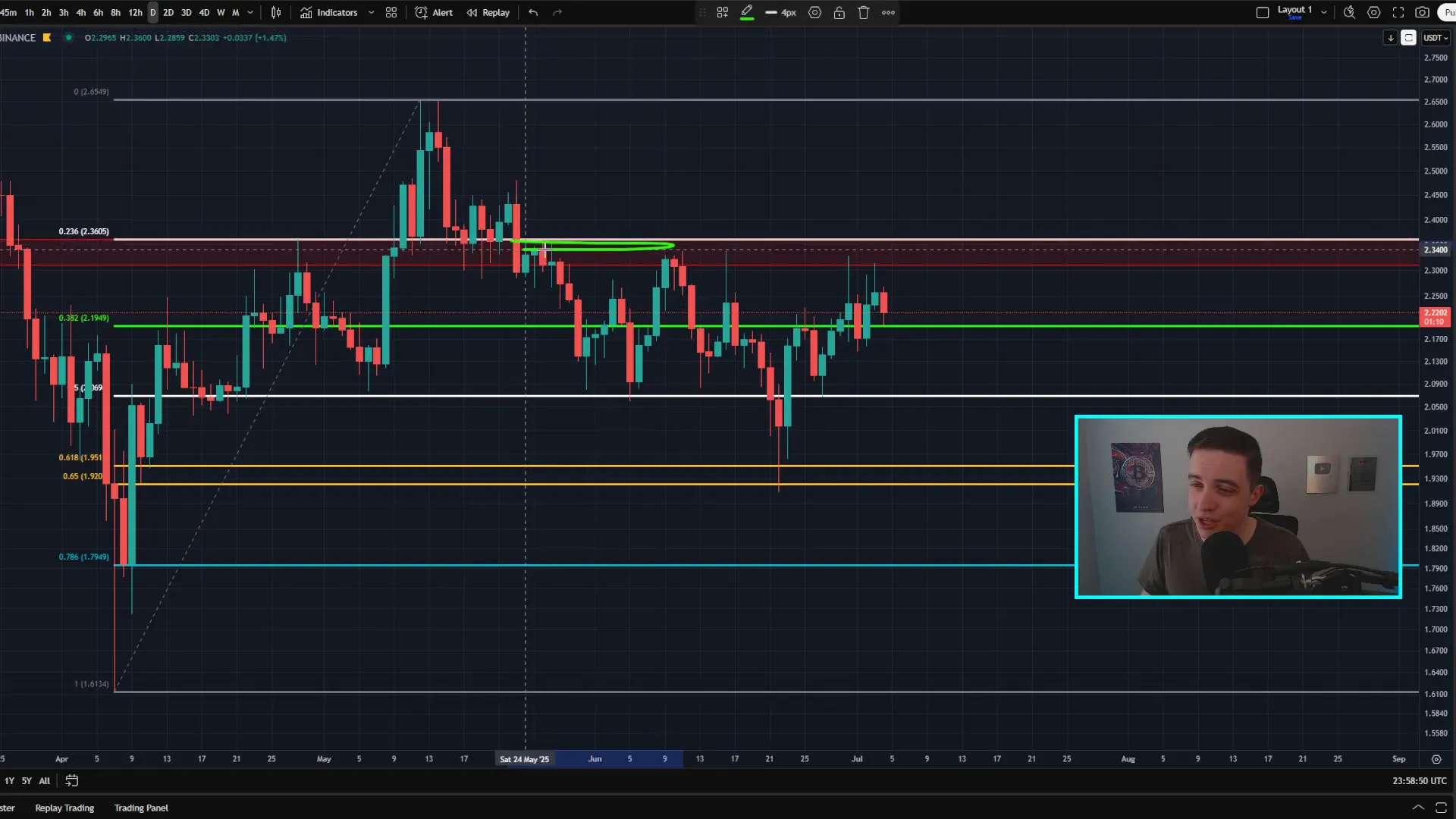The height and width of the screenshot is (819, 1456).
Task: Click the 2.3400 crosshair price label
Action: 1436,249
